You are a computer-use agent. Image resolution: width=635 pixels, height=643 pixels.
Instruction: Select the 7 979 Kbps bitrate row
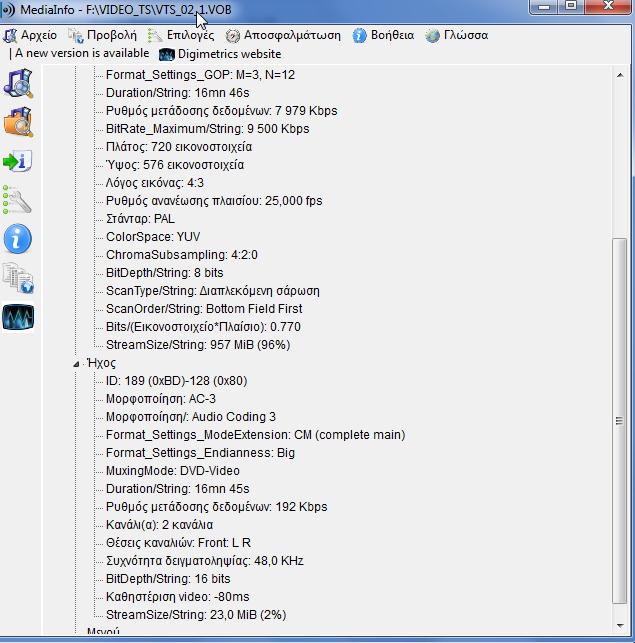222,111
